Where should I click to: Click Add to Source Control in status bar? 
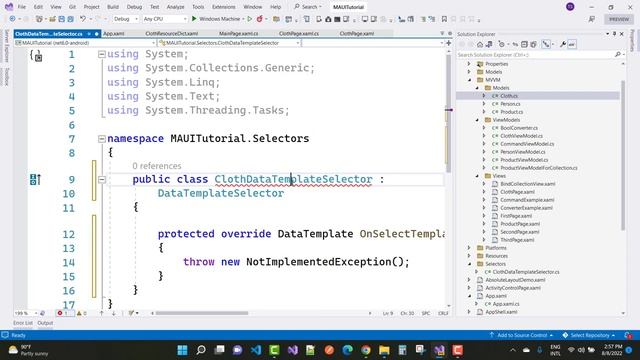(521, 335)
